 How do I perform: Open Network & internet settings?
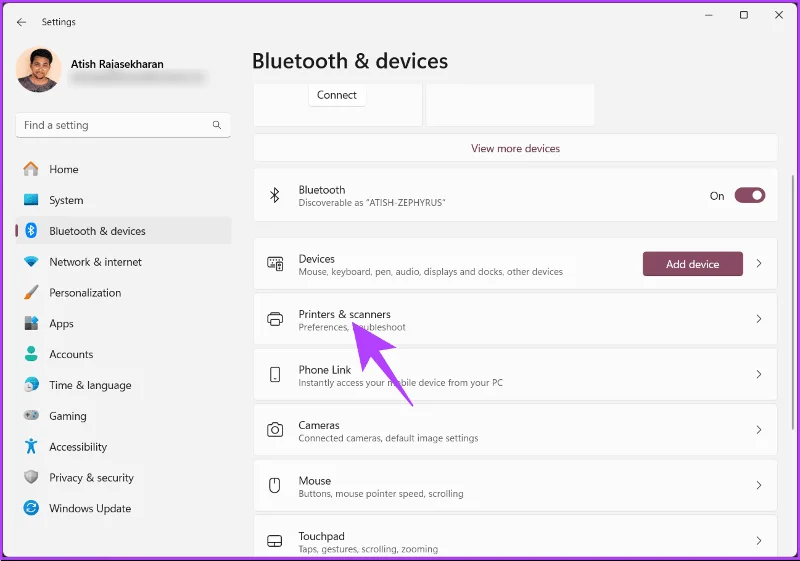coord(123,262)
